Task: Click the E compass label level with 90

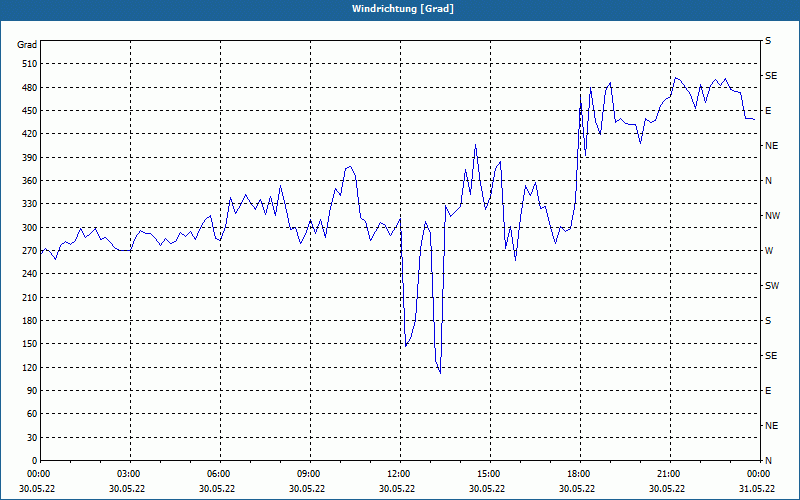Action: [x=768, y=391]
